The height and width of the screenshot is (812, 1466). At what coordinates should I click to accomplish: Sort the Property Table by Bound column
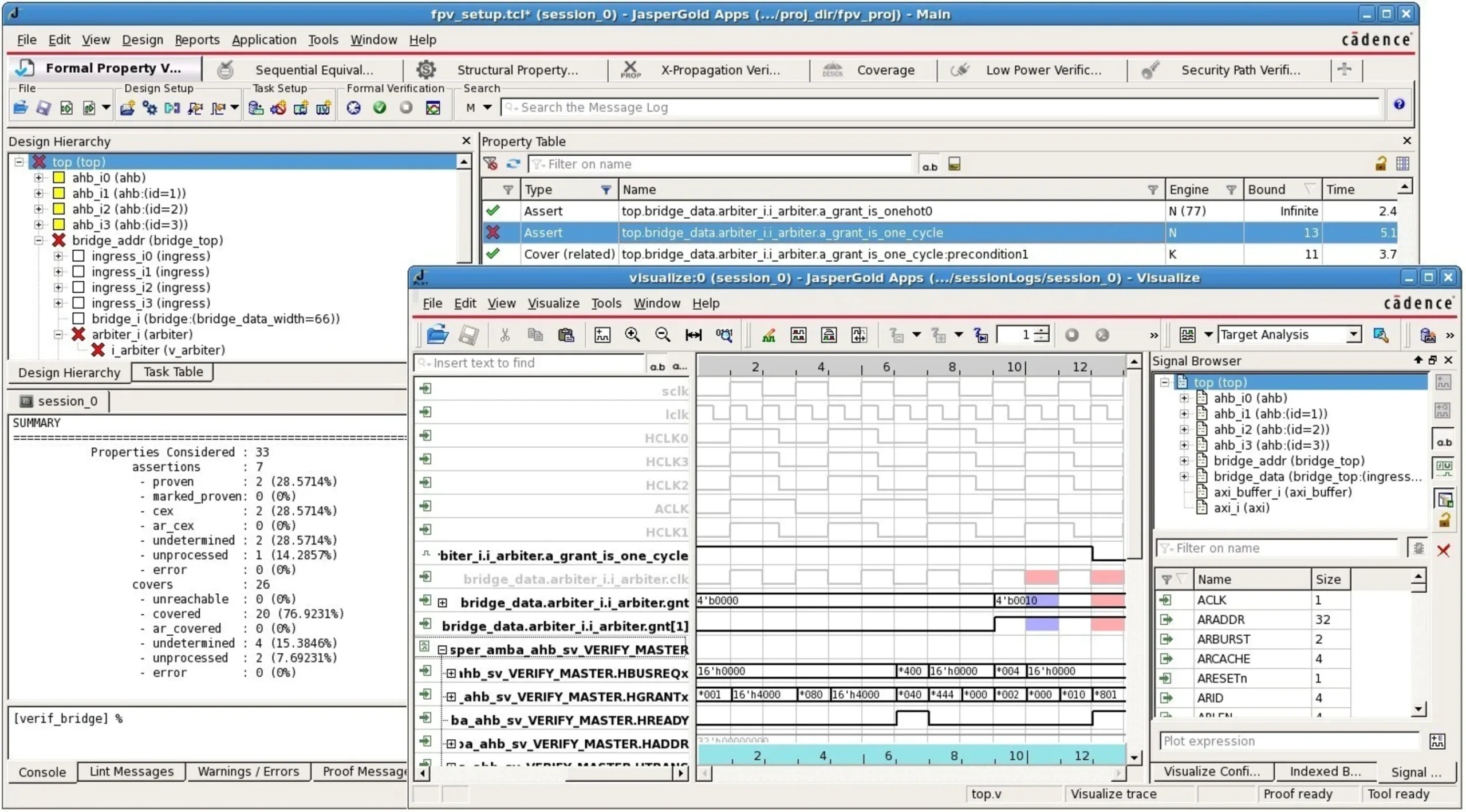tap(1282, 190)
